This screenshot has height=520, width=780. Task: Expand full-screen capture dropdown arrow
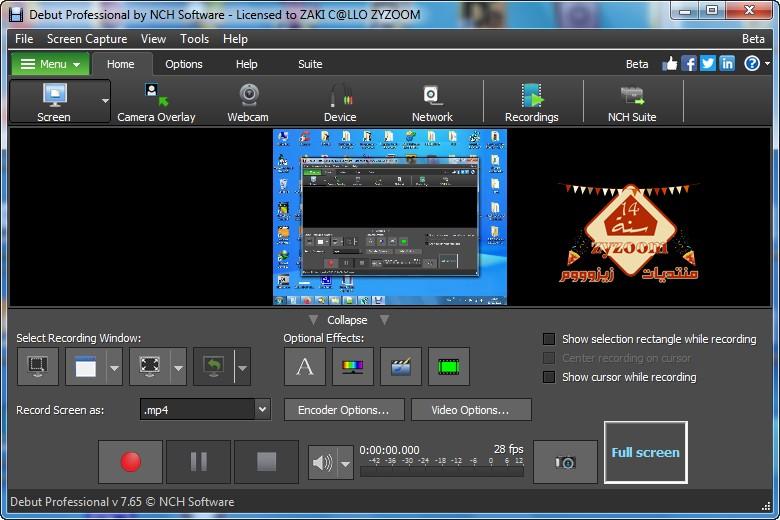(x=178, y=368)
